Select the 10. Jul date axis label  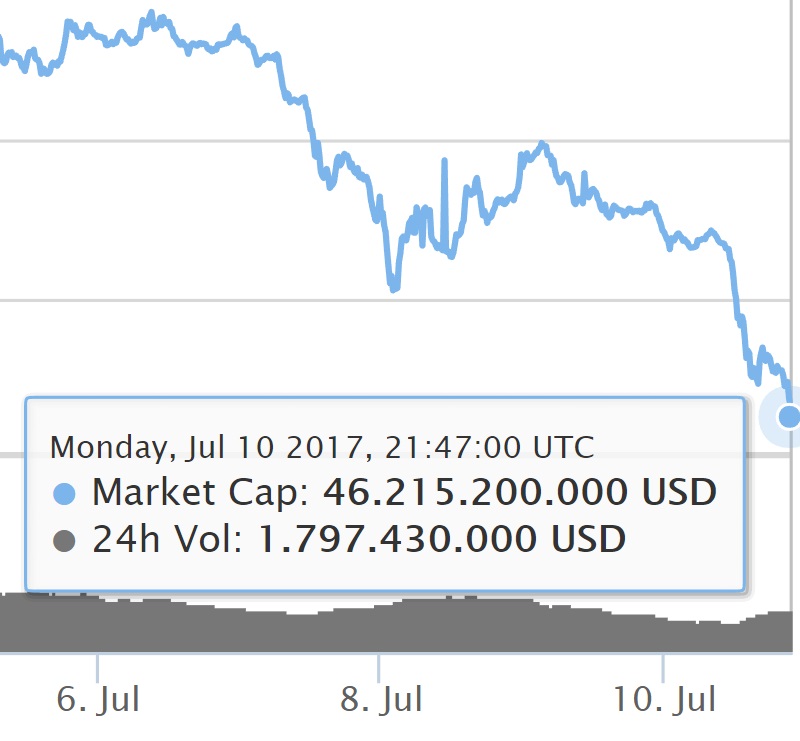point(664,699)
